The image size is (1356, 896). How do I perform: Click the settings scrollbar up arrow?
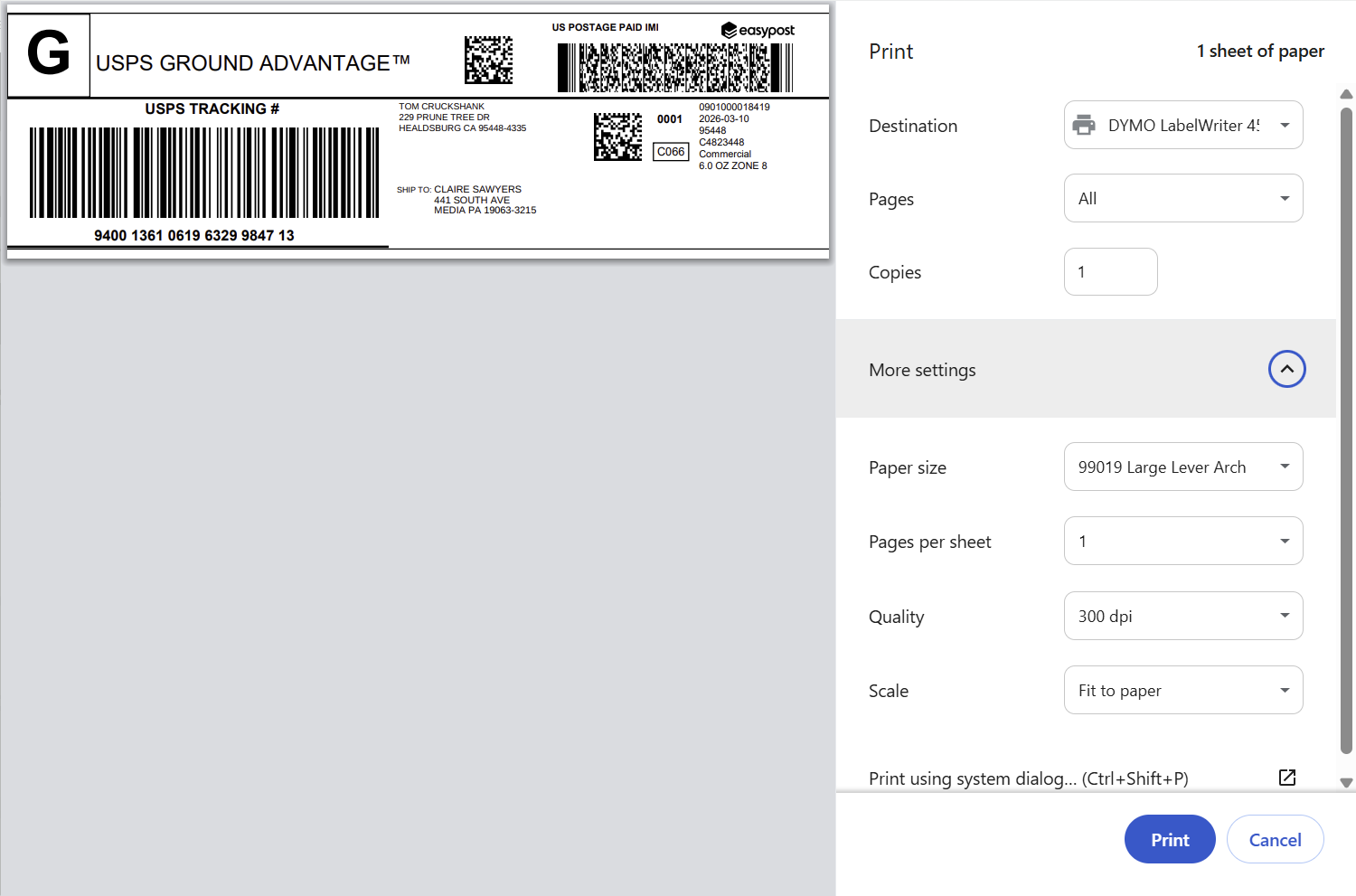click(x=1346, y=94)
